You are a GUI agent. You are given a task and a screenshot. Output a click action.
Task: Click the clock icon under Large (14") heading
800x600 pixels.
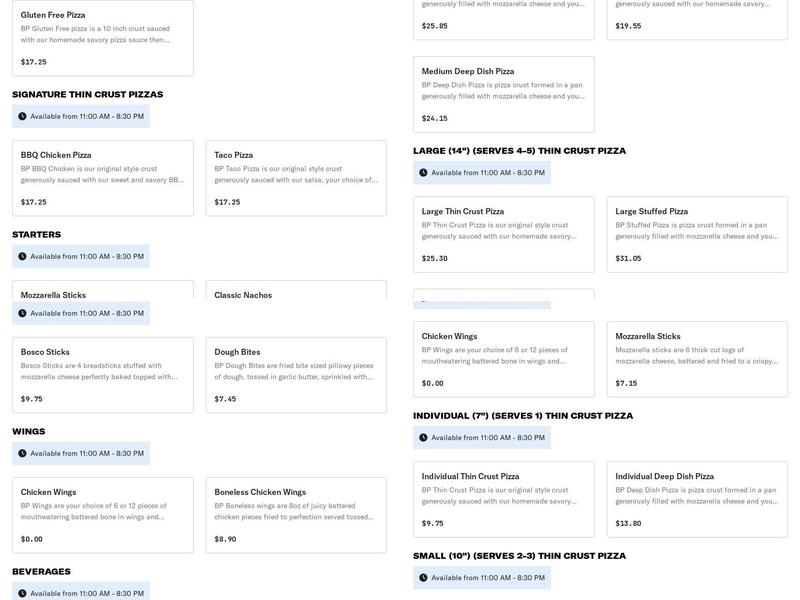pos(423,173)
